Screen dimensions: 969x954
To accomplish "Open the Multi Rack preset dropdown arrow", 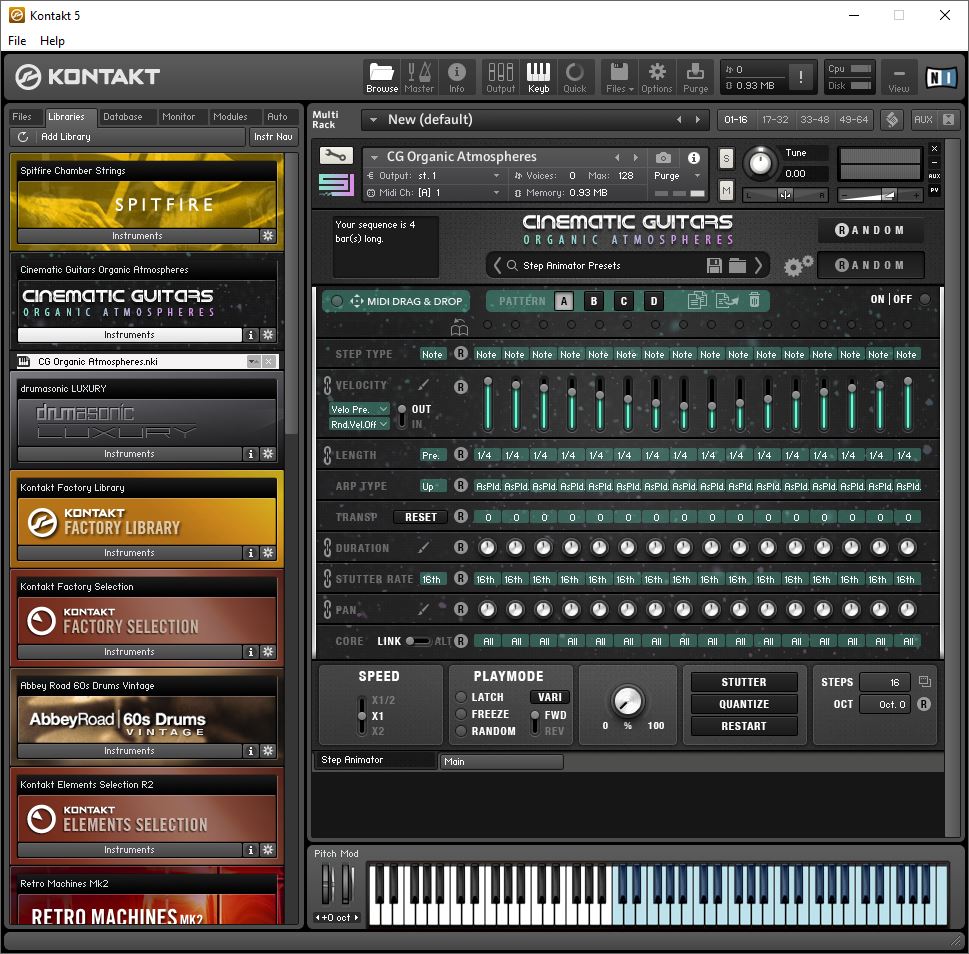I will pos(373,120).
